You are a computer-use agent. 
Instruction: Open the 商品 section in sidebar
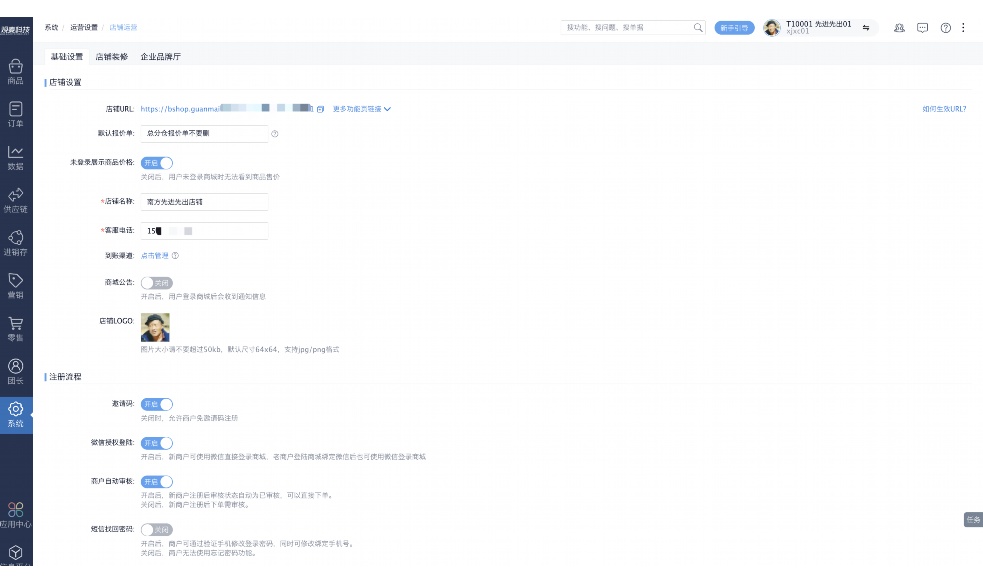(15, 73)
